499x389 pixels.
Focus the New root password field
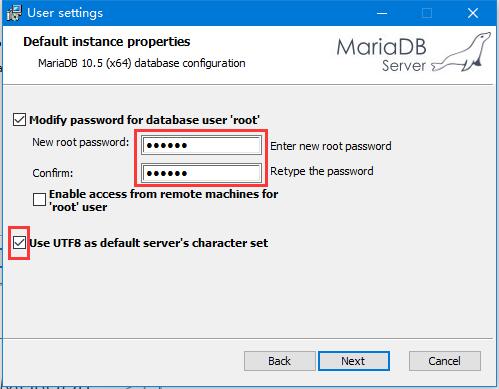pos(201,145)
